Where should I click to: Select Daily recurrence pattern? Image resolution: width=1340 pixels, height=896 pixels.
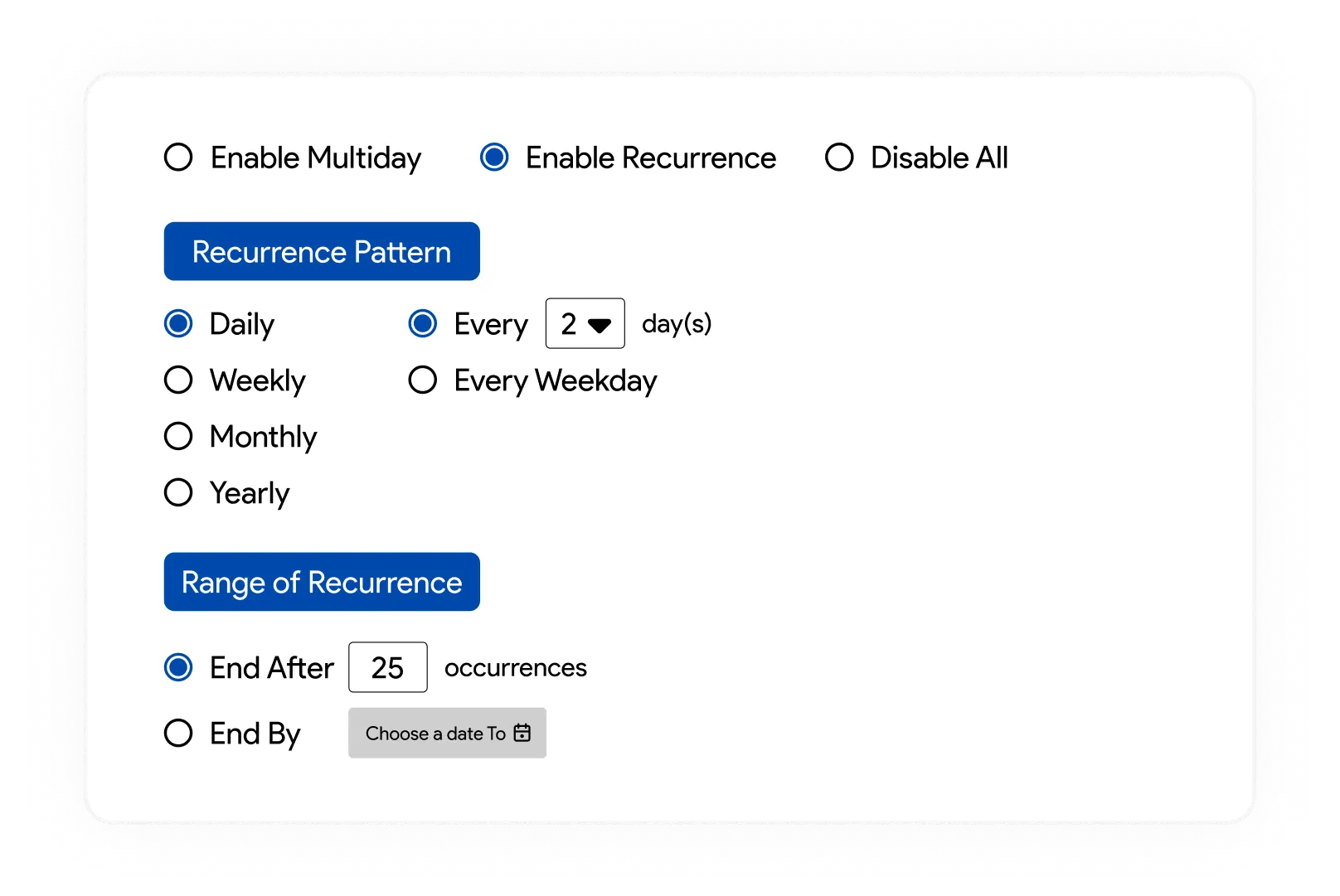point(178,324)
